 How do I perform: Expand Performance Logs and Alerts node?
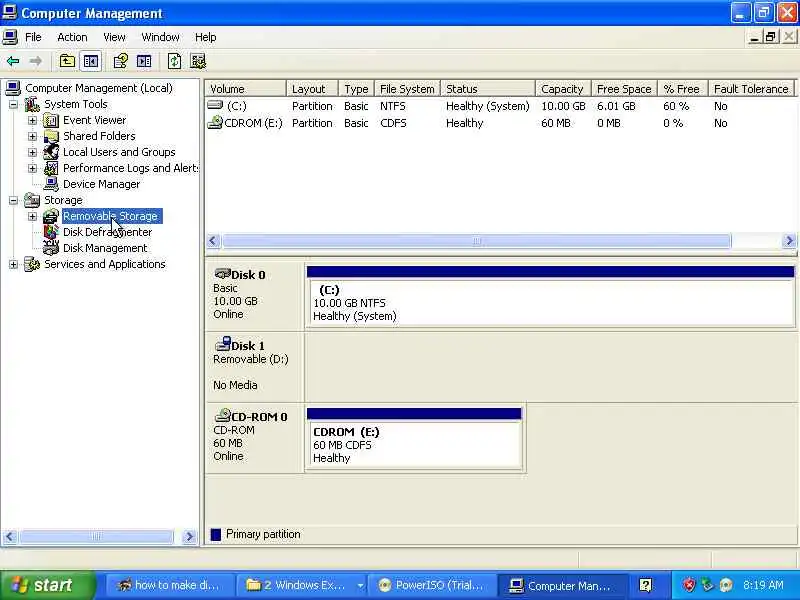[x=32, y=168]
